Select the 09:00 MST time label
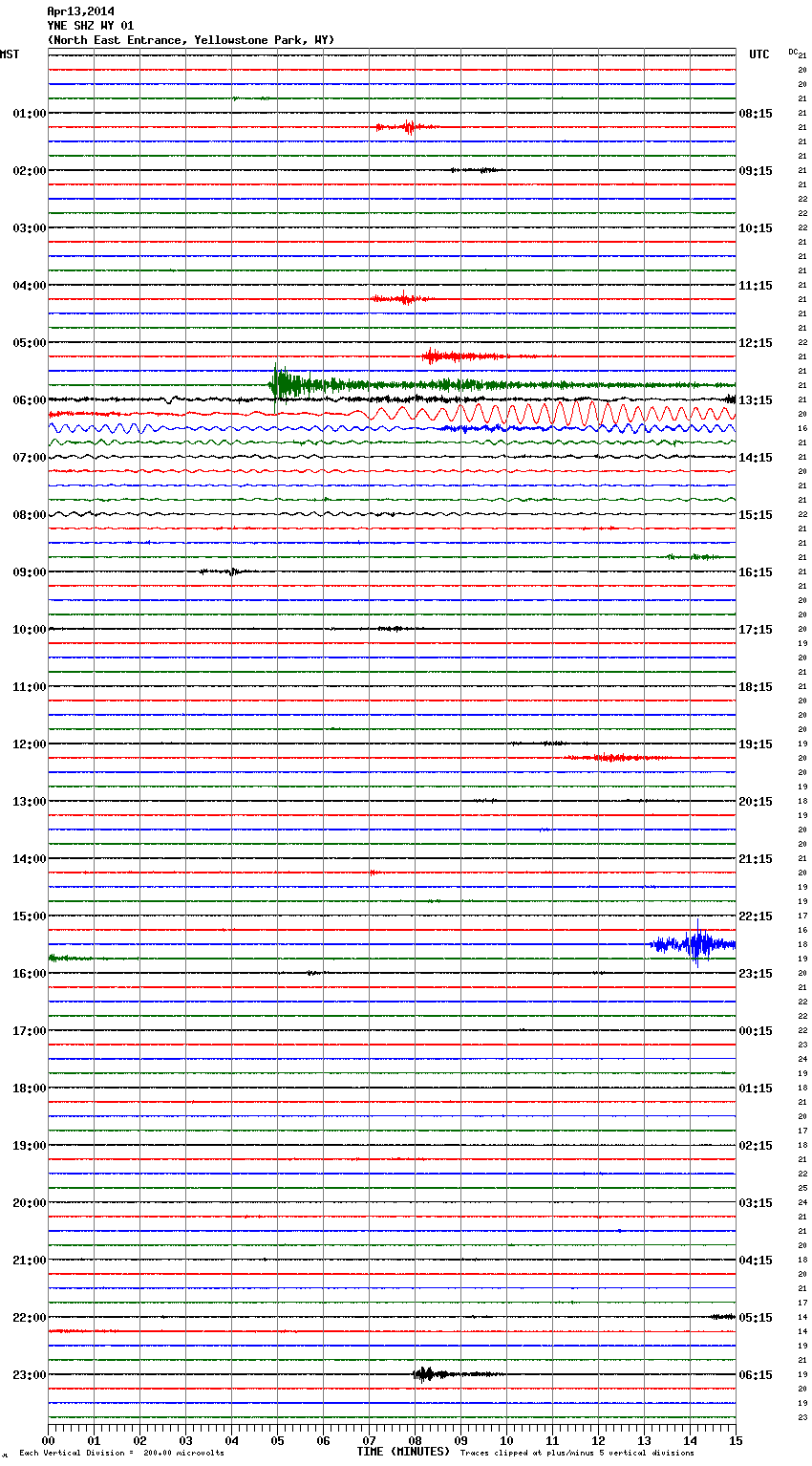812x1466 pixels. click(29, 572)
